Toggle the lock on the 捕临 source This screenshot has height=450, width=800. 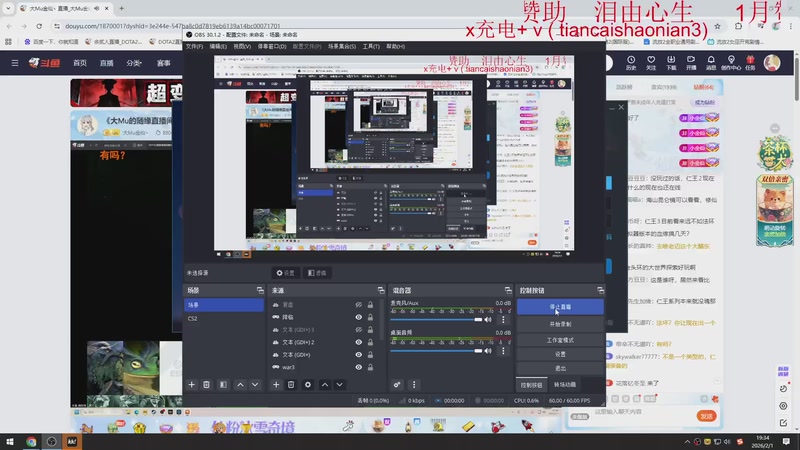370,317
